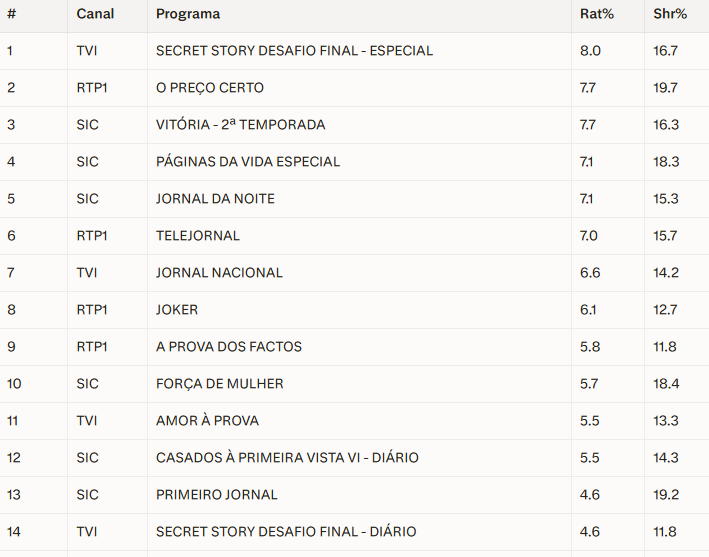Select FORÇA DE MULHER row
709x557 pixels.
pos(354,384)
